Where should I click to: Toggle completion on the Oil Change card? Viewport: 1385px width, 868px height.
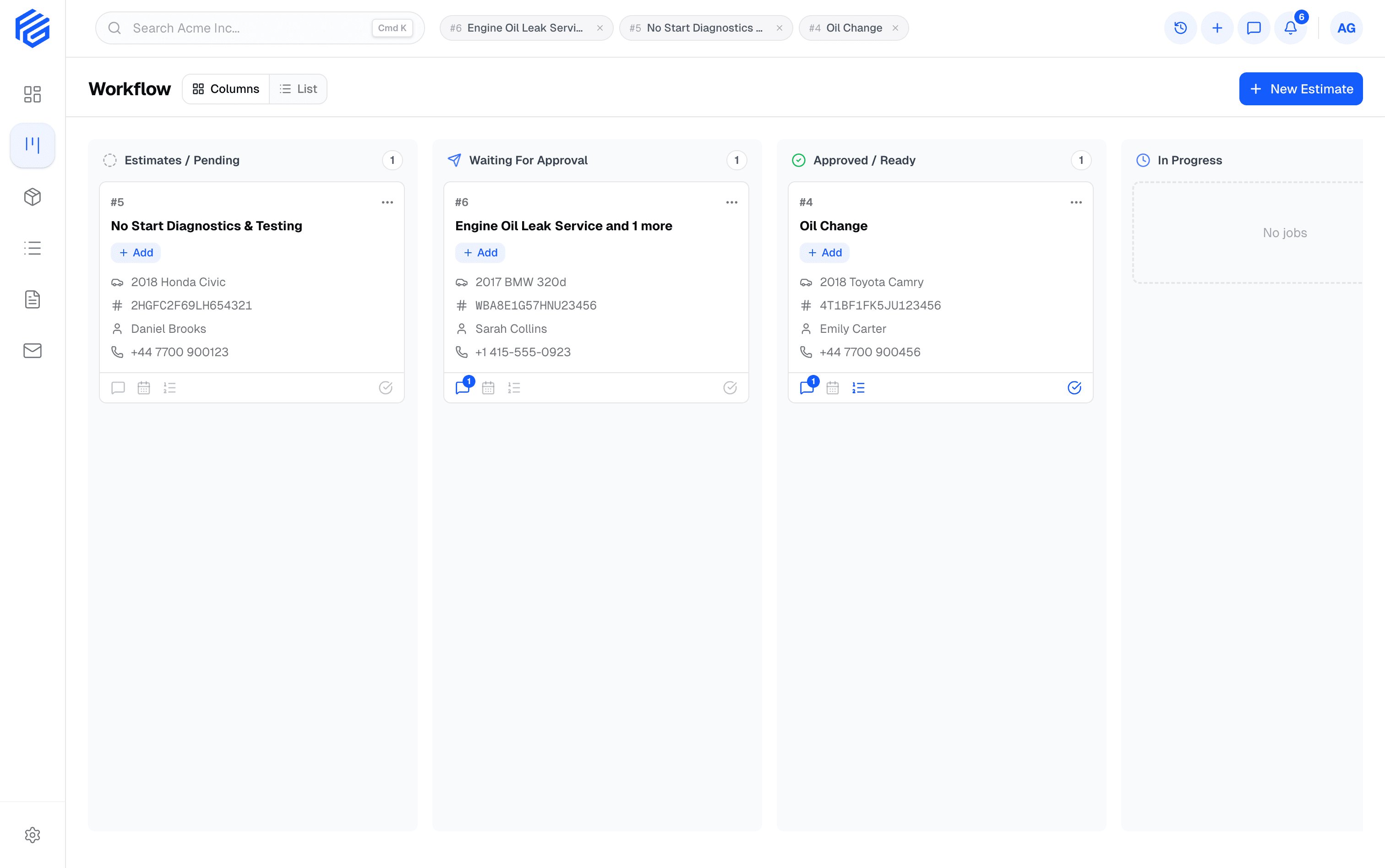[1074, 387]
